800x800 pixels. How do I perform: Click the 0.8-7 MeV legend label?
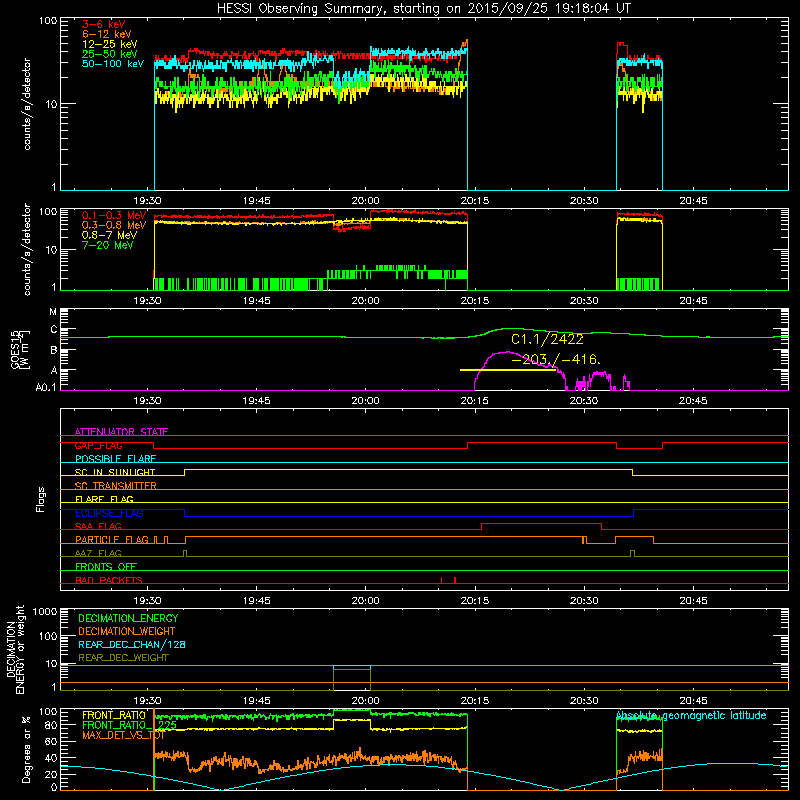click(109, 235)
